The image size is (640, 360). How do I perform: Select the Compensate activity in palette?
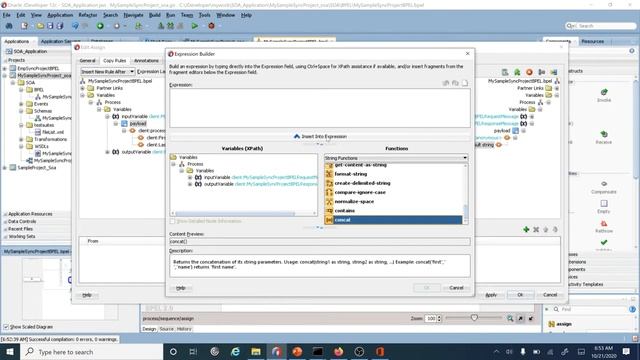pyautogui.click(x=604, y=187)
